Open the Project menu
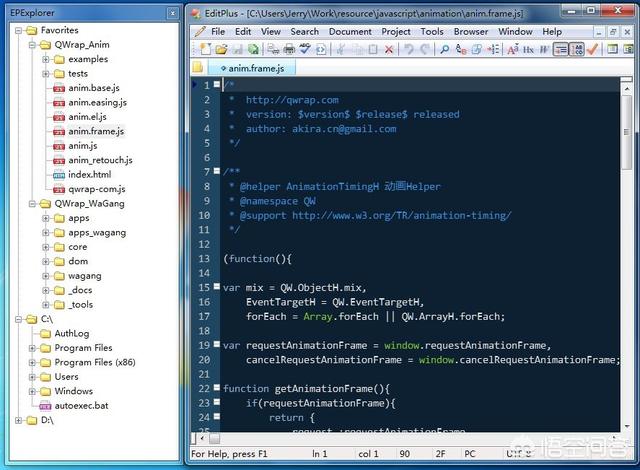 [396, 31]
